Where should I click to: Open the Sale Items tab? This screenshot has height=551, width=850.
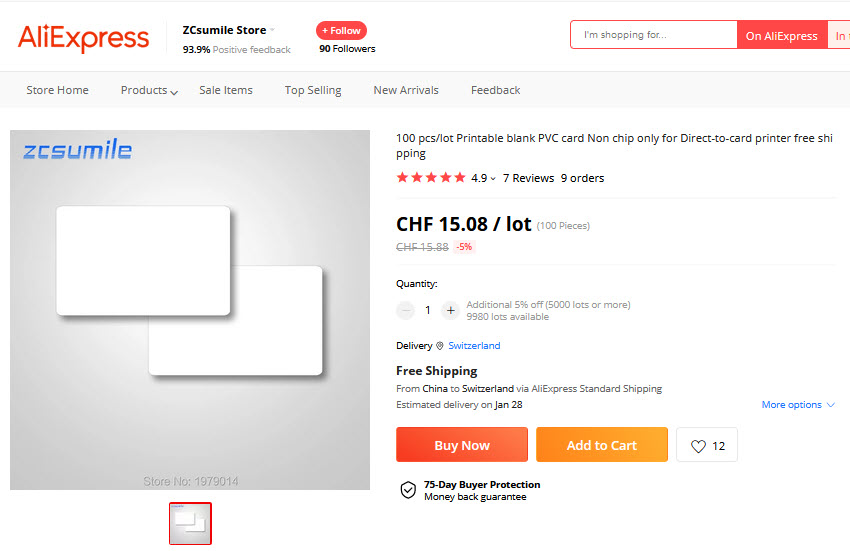point(226,90)
